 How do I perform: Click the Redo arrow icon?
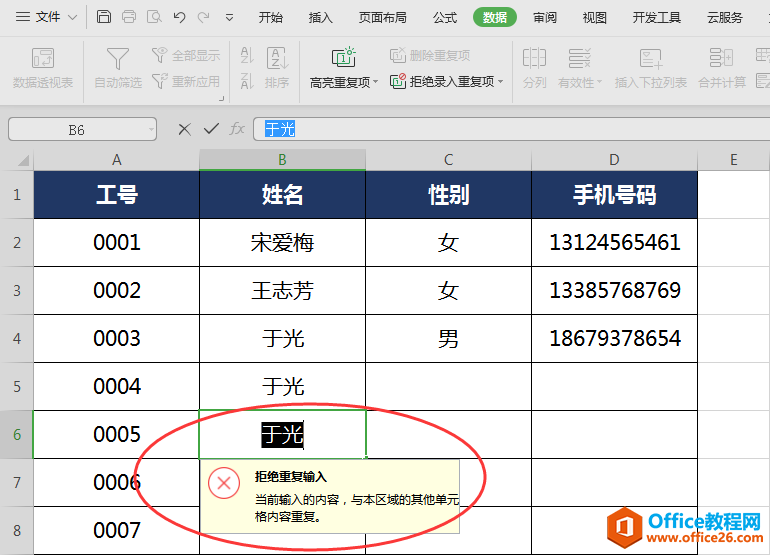click(204, 17)
